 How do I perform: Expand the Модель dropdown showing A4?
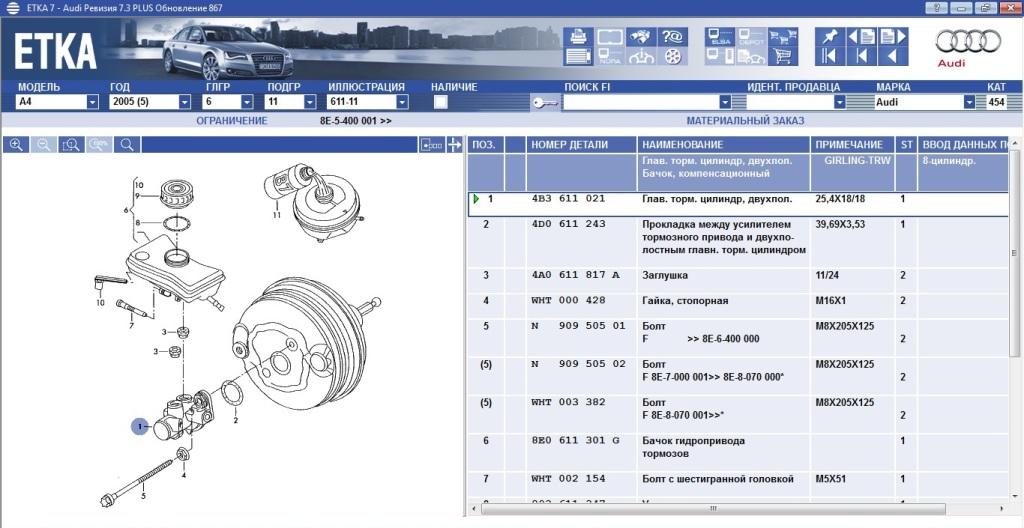pyautogui.click(x=92, y=102)
